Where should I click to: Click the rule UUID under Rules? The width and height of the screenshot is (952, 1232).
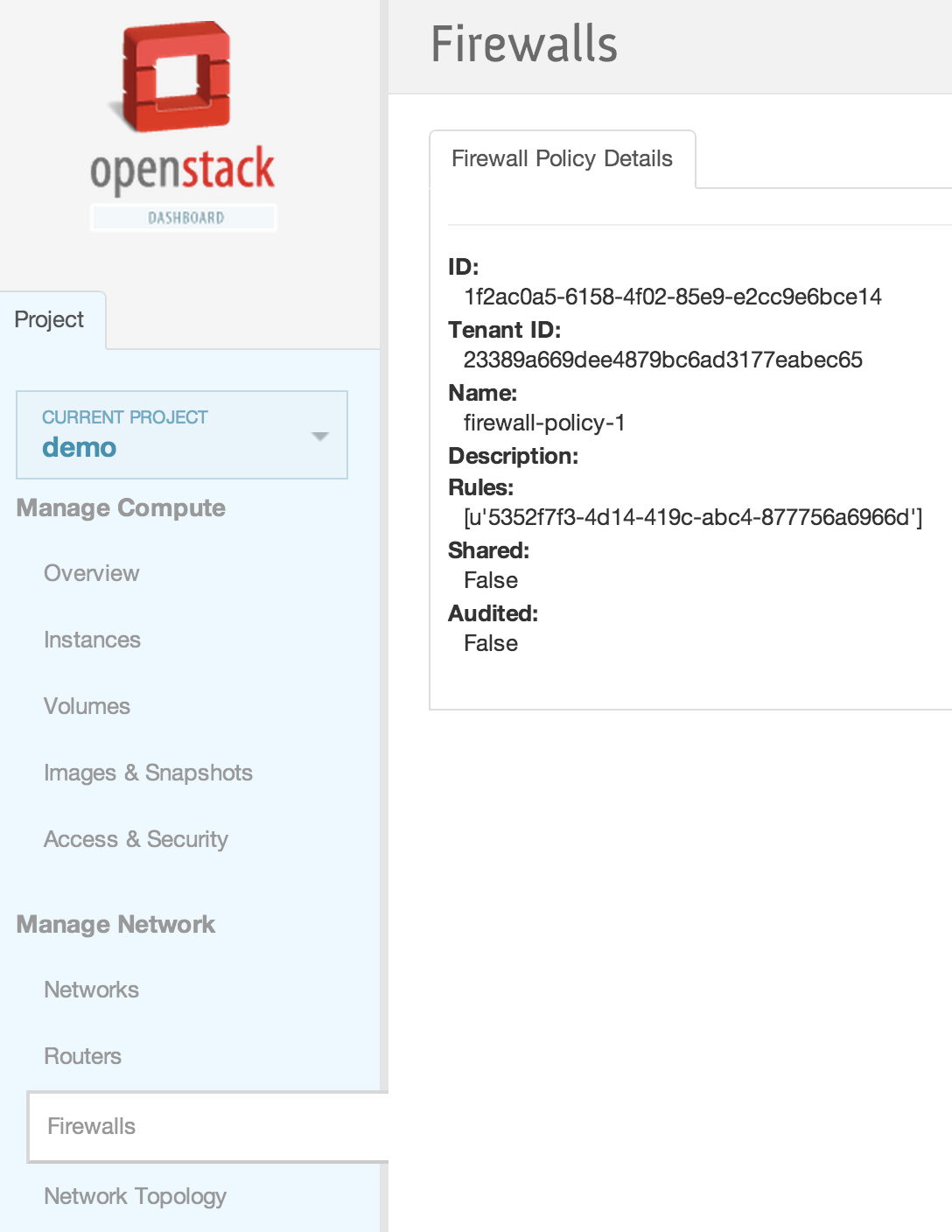click(692, 518)
